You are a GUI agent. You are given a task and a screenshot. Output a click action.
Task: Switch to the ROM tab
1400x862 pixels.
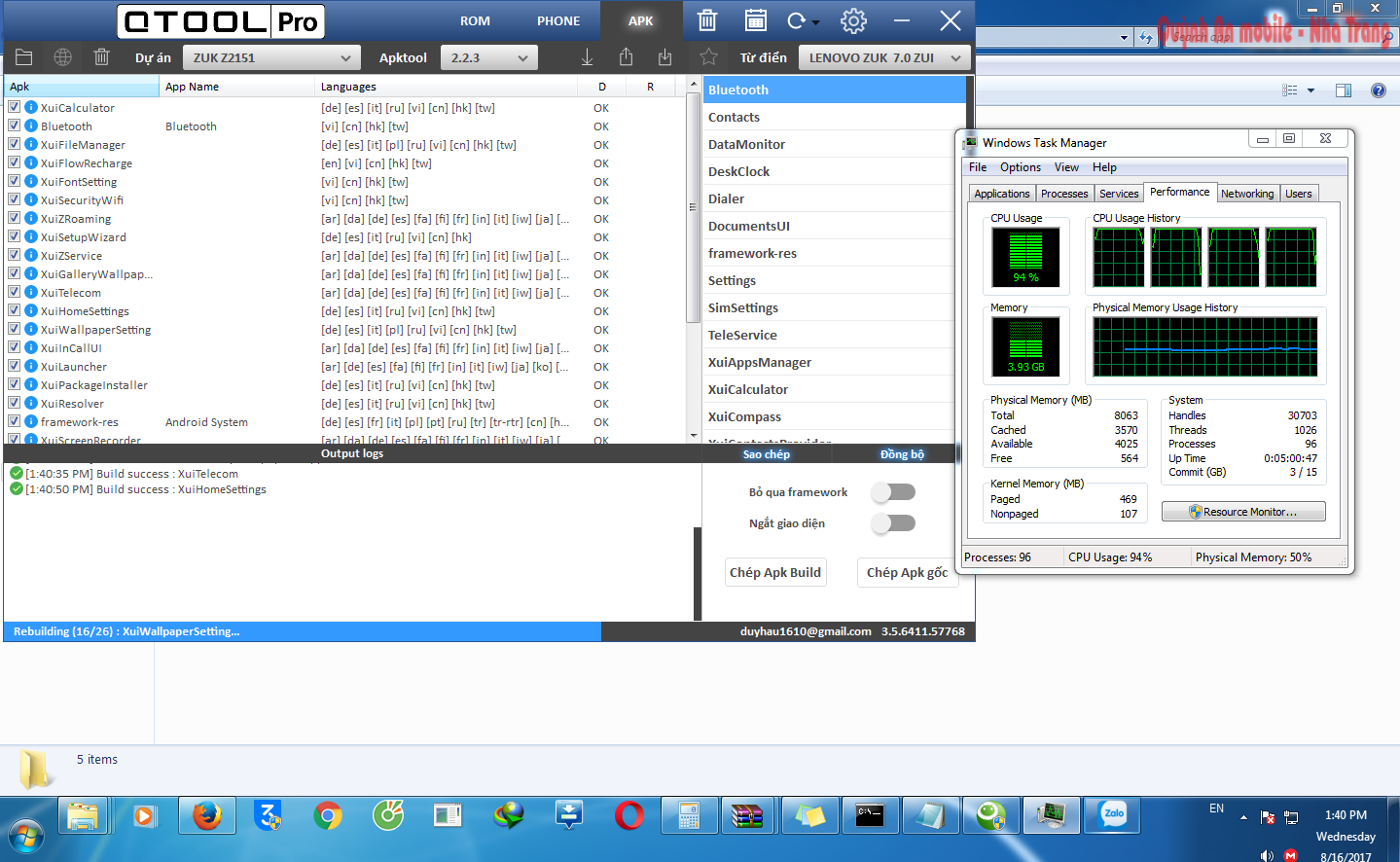coord(475,20)
